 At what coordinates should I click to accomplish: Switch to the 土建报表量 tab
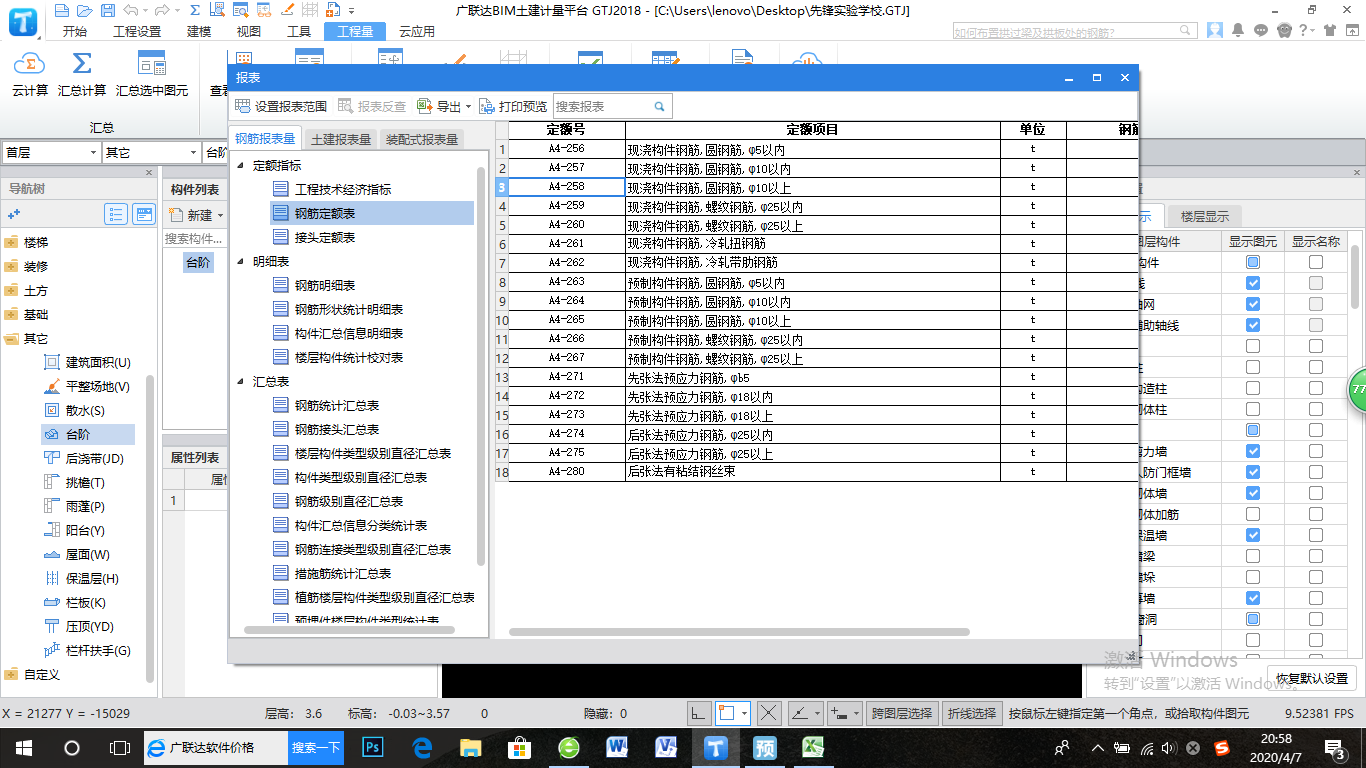point(341,140)
